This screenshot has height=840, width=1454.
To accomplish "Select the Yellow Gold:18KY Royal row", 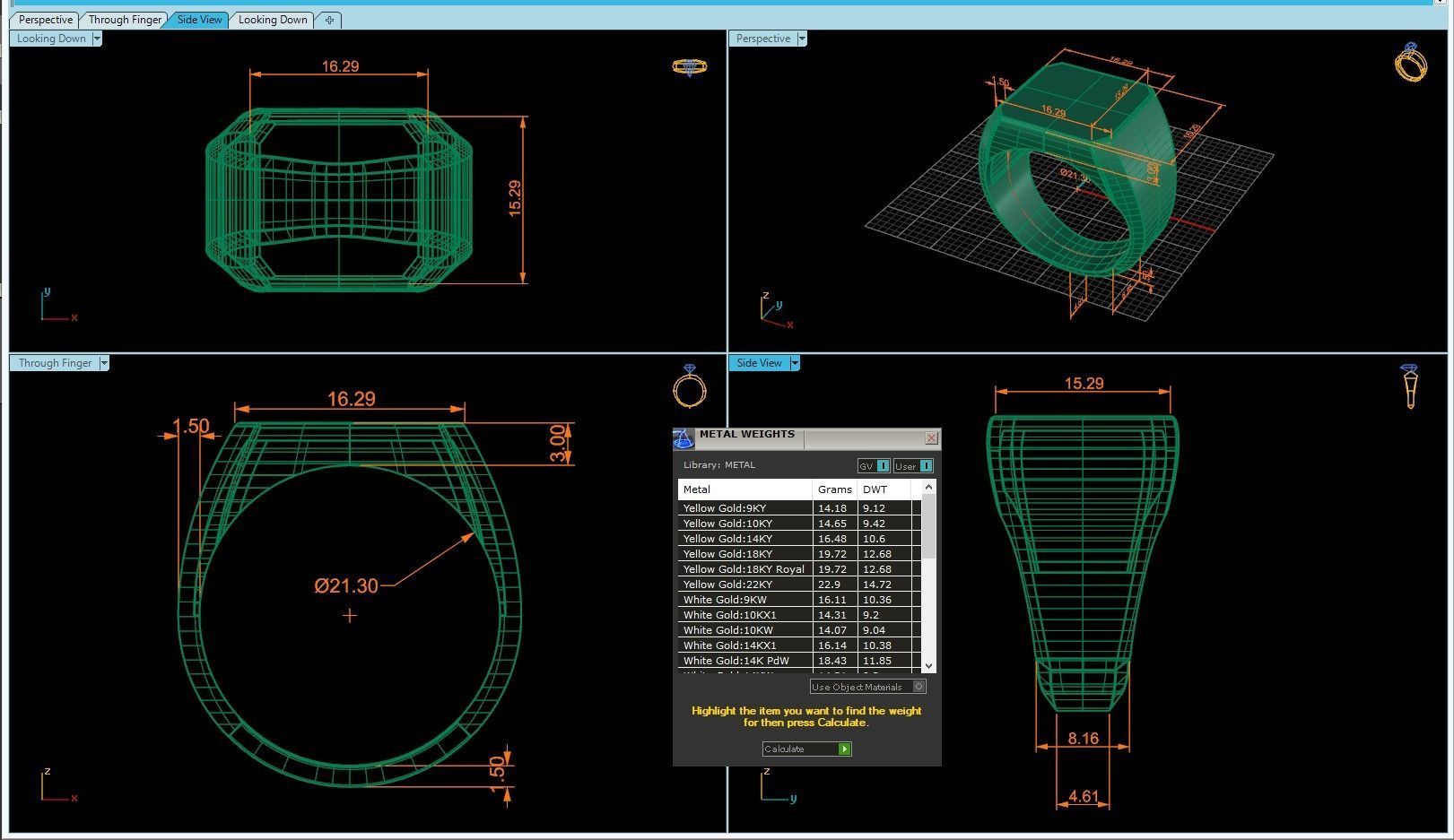I will [x=800, y=569].
